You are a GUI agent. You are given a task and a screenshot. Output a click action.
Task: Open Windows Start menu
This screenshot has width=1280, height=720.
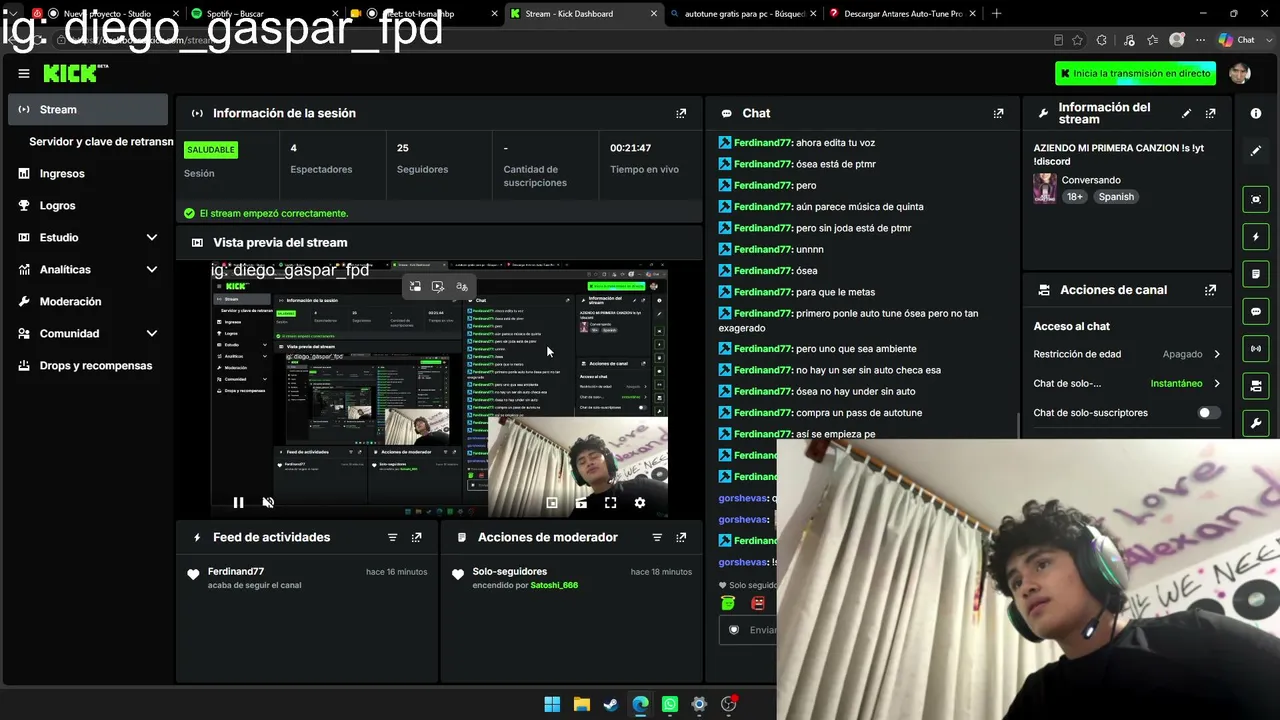552,704
